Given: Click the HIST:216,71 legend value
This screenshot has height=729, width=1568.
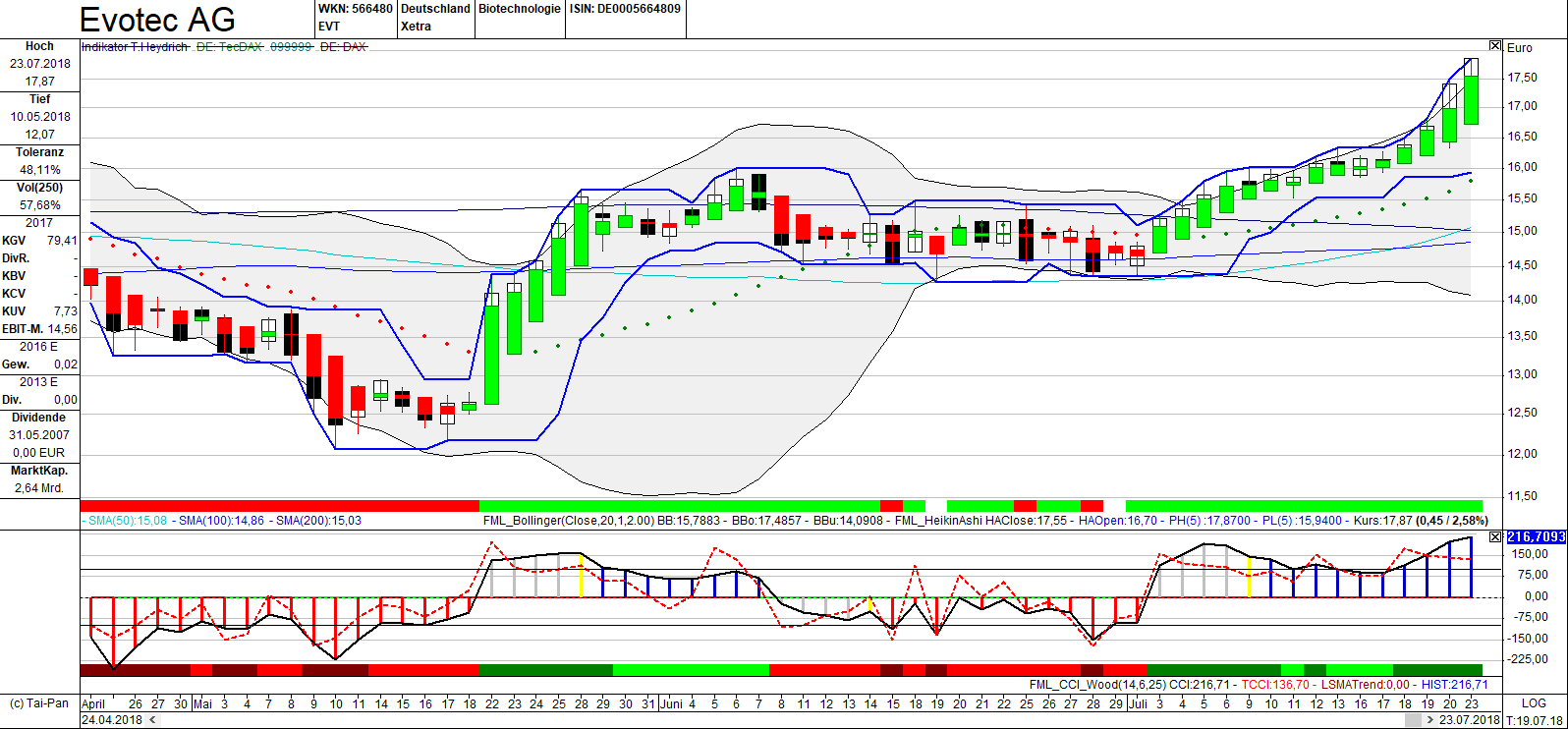Looking at the screenshot, I should coord(1455,685).
